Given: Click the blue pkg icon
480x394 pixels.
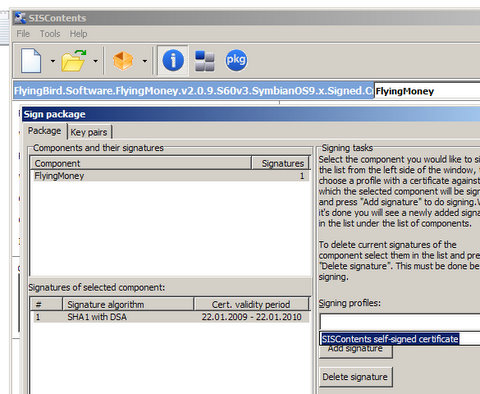Looking at the screenshot, I should point(236,60).
